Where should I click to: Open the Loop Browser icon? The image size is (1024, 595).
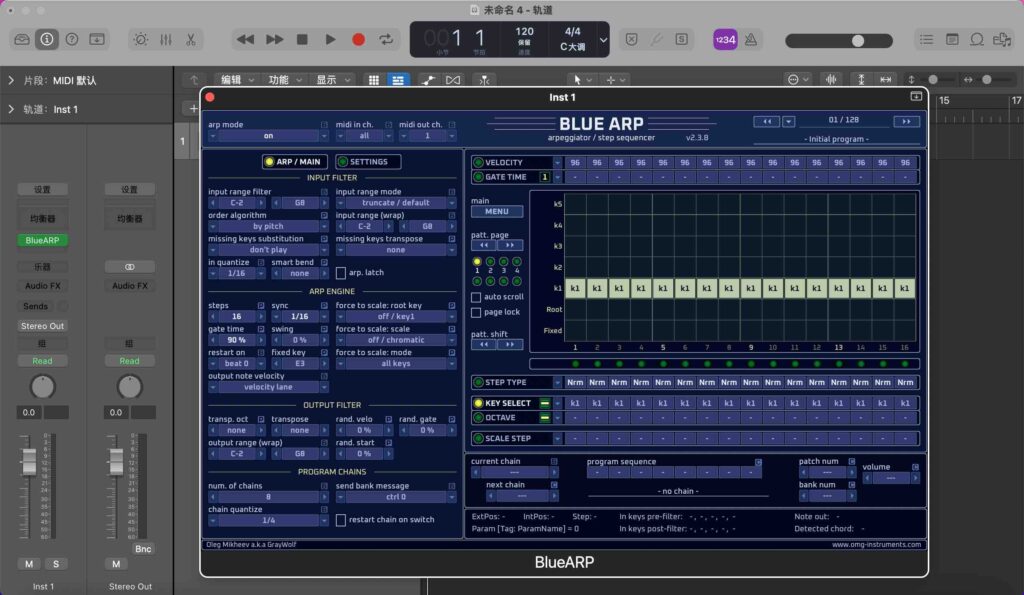point(977,39)
